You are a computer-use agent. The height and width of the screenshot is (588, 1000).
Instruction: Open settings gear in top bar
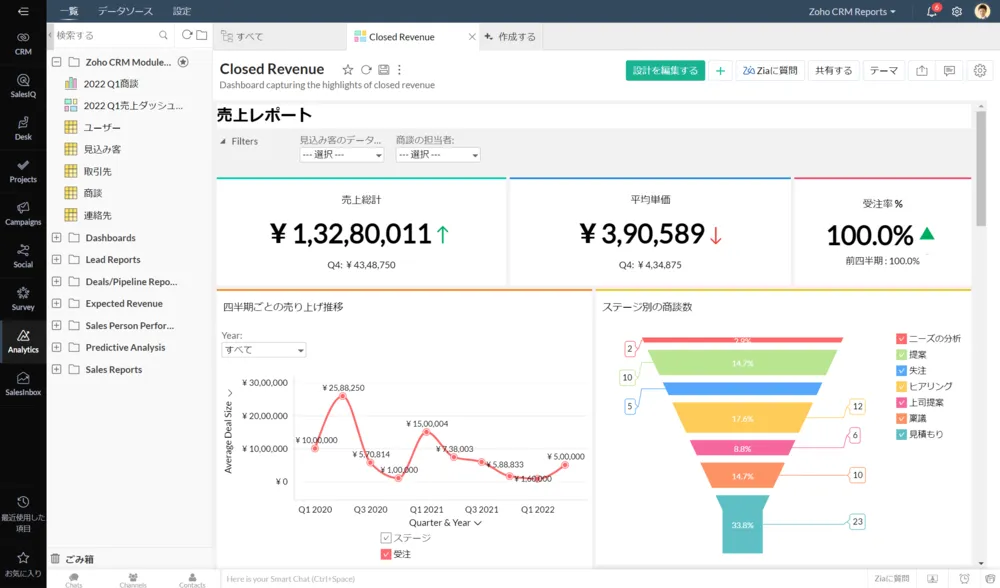pyautogui.click(x=957, y=11)
